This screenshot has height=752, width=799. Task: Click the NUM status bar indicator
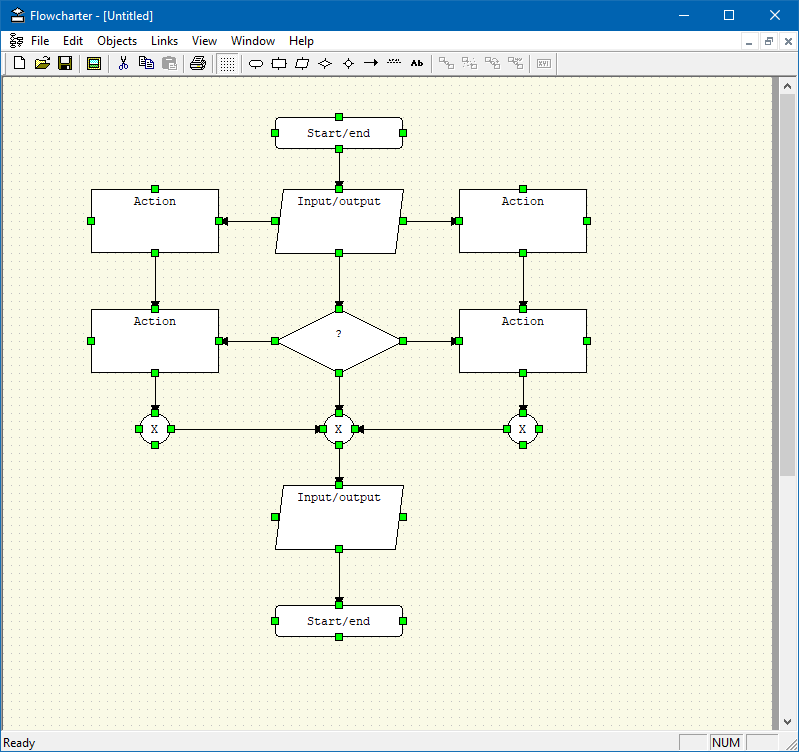[x=727, y=742]
